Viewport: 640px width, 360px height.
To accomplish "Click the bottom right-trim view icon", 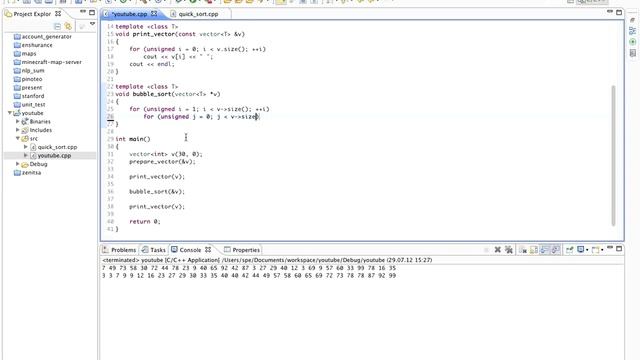I will [x=633, y=53].
